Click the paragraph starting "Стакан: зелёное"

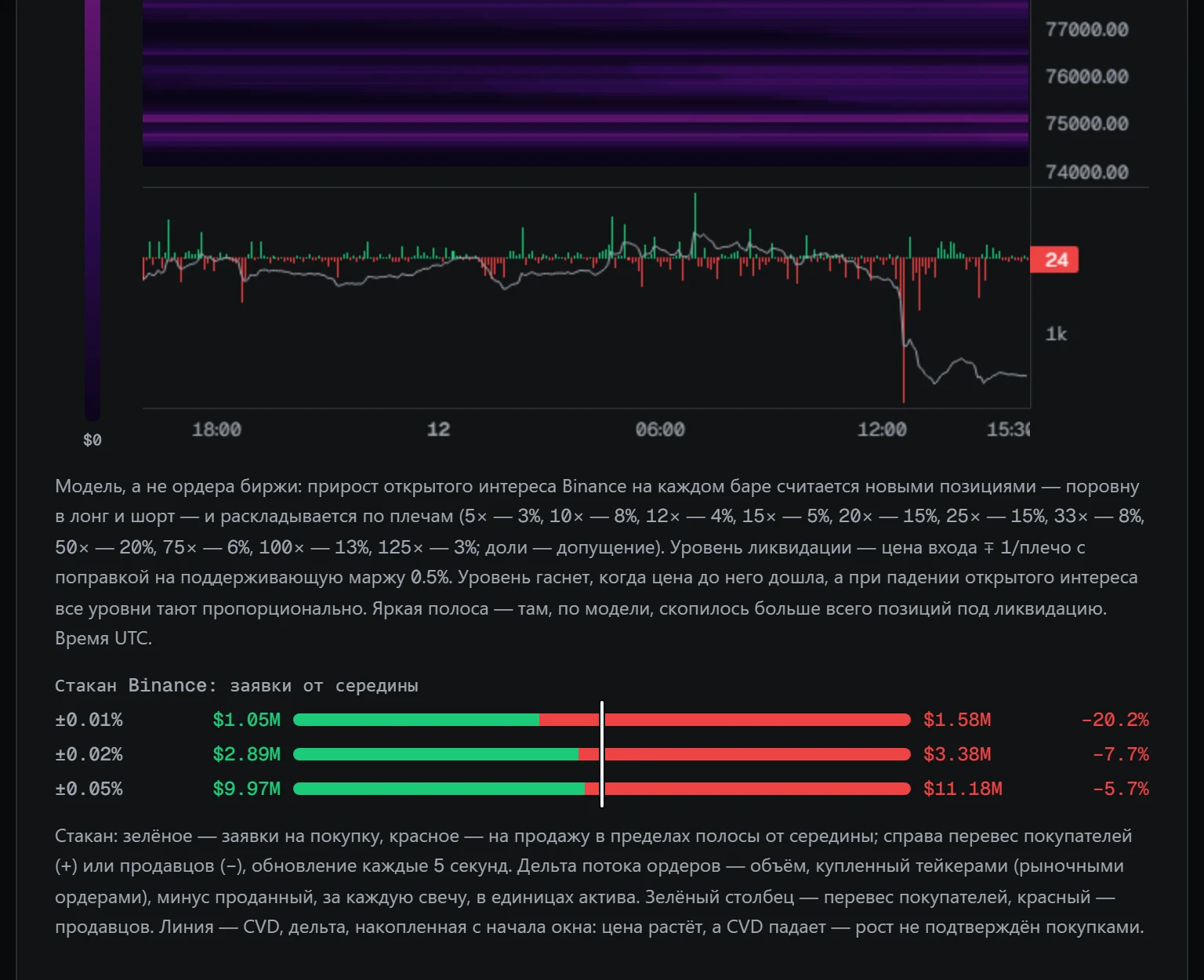click(600, 881)
